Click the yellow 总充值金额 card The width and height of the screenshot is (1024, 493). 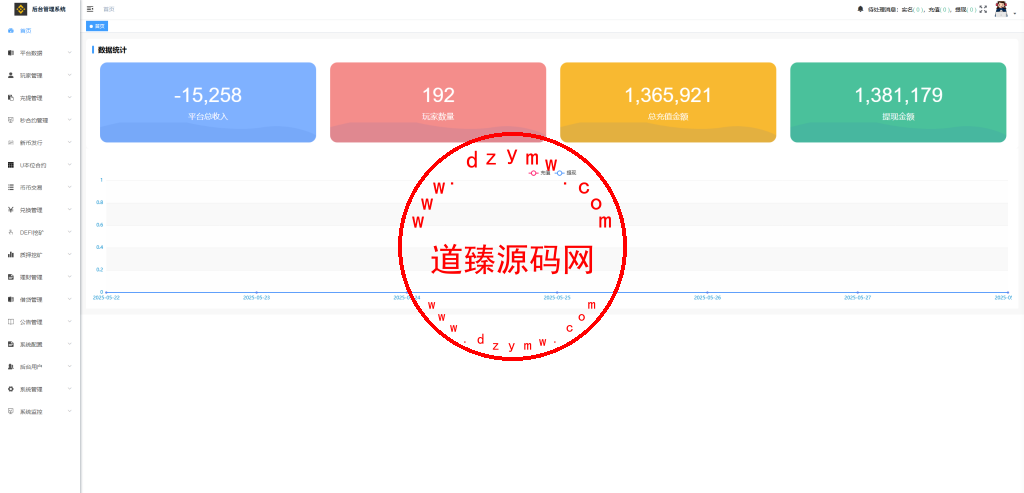pos(668,103)
